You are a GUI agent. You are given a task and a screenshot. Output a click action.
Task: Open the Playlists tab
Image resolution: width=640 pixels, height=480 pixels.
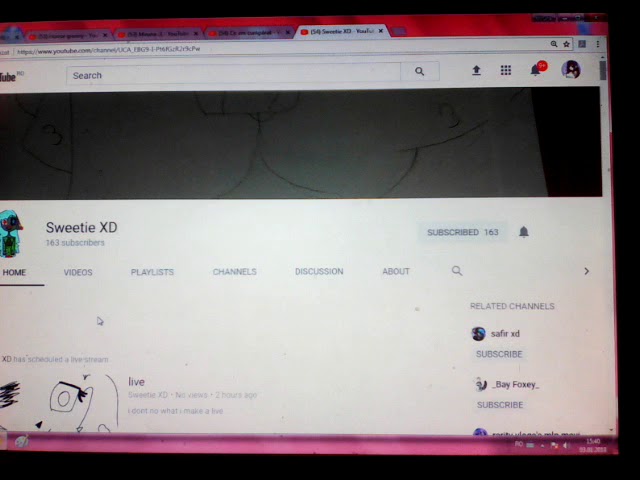pos(152,272)
